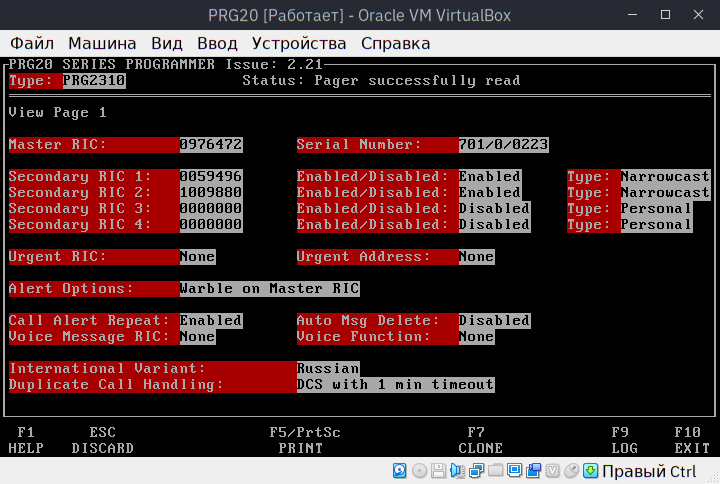Click the Status: Pager successfully read text
The height and width of the screenshot is (484, 720).
(x=381, y=81)
